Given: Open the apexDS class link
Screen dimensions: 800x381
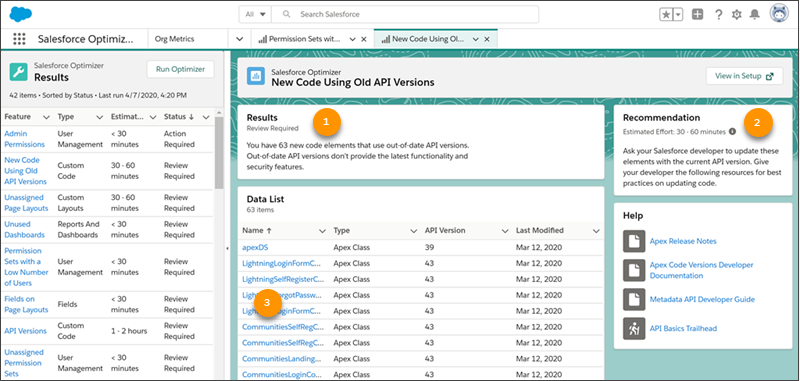Looking at the screenshot, I should coord(255,248).
